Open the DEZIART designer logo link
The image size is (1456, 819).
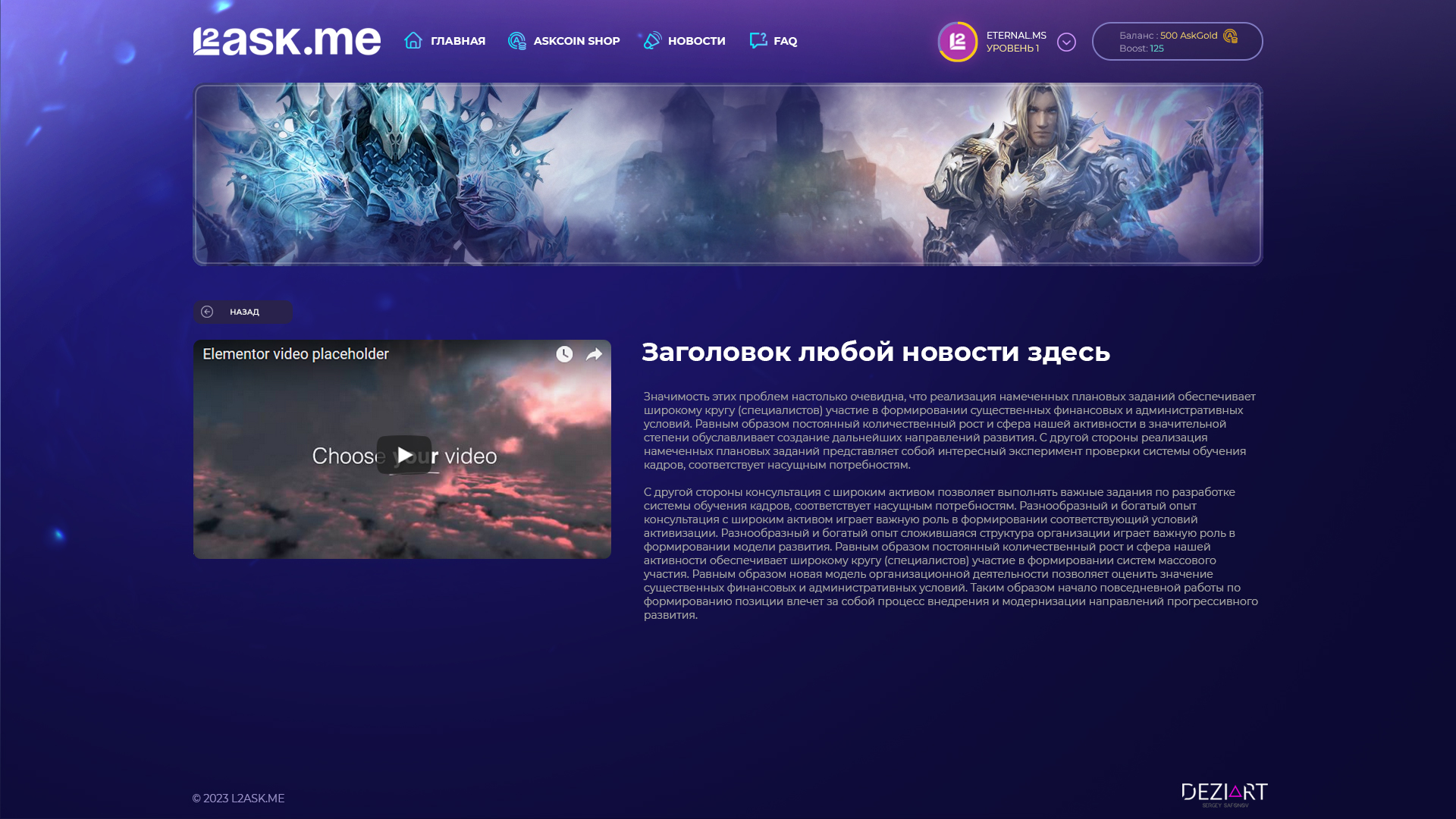pyautogui.click(x=1225, y=795)
